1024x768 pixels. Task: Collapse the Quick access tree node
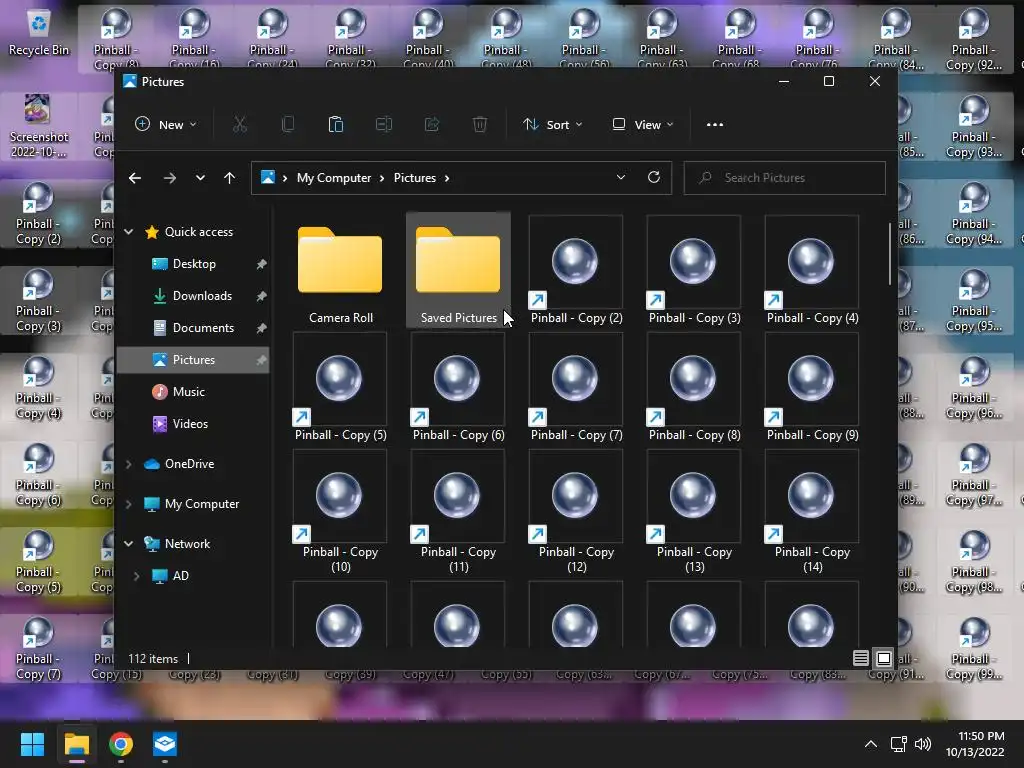(129, 232)
